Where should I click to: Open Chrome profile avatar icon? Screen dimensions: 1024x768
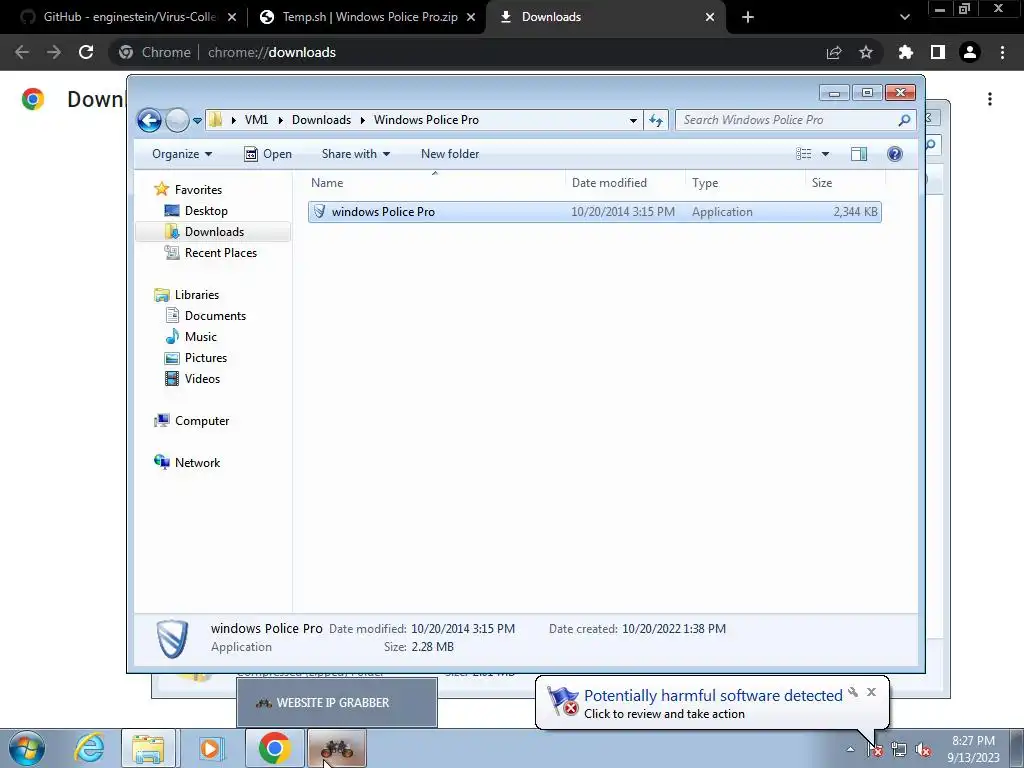[x=970, y=52]
